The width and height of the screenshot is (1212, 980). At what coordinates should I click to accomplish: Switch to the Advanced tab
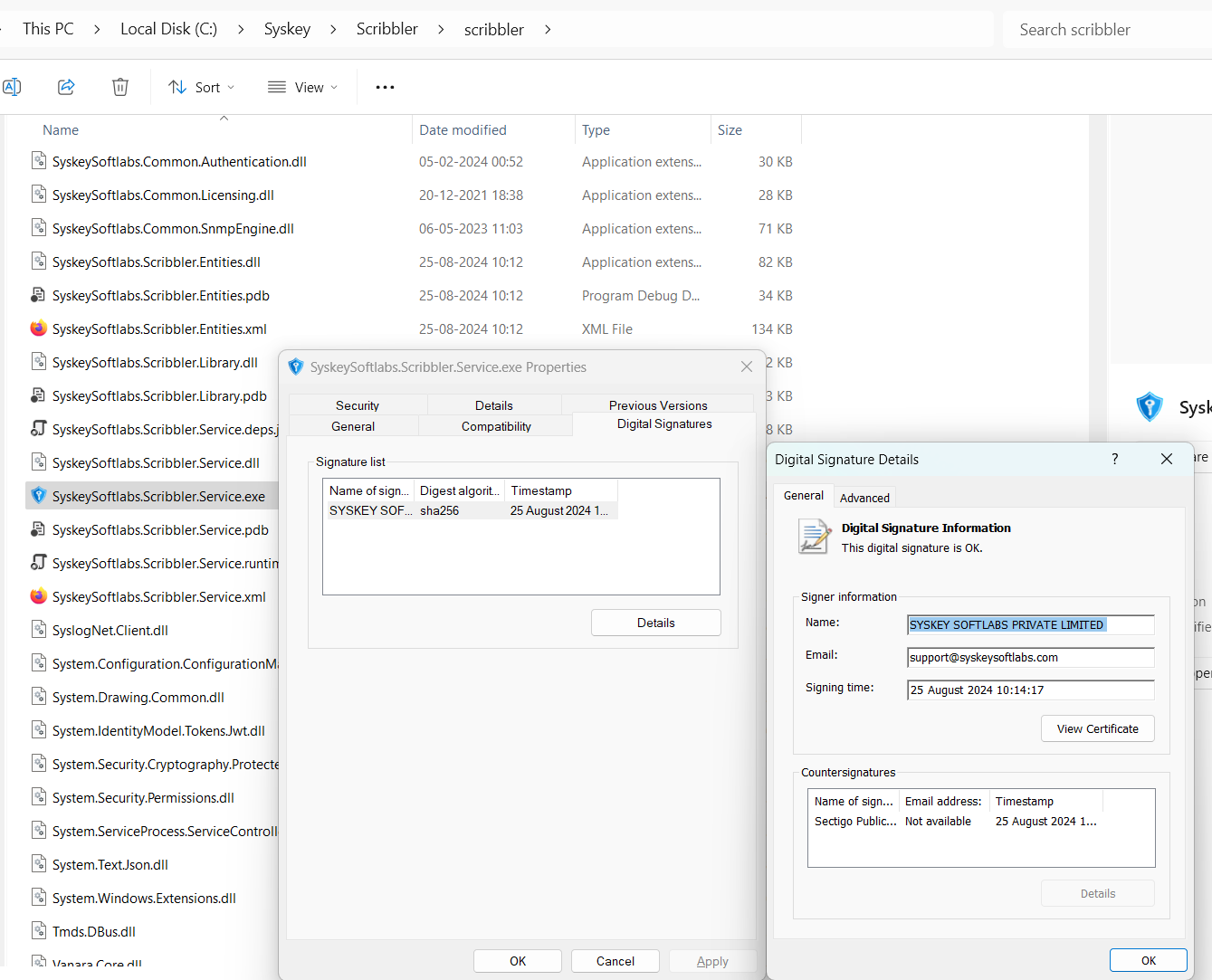pos(864,497)
